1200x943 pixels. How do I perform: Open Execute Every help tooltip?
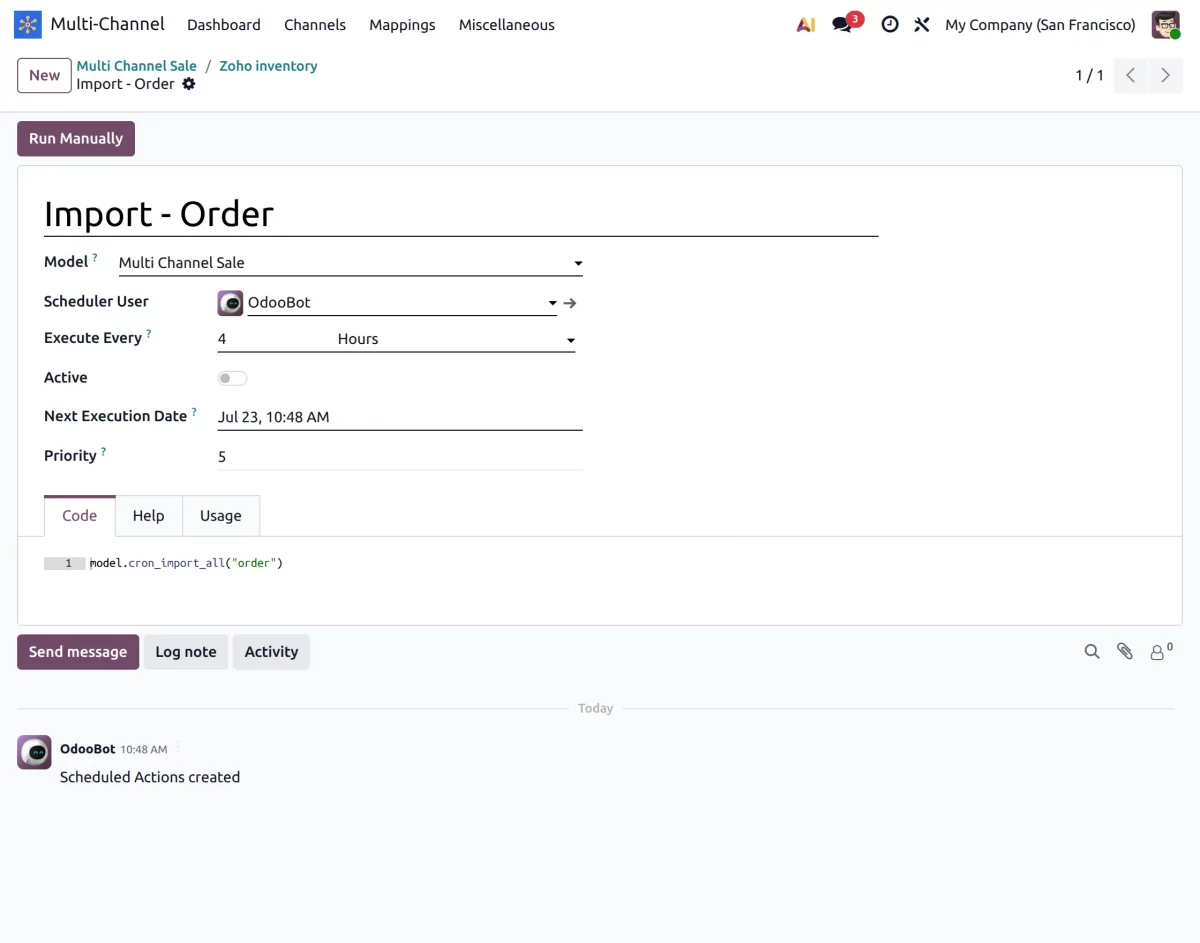(148, 334)
